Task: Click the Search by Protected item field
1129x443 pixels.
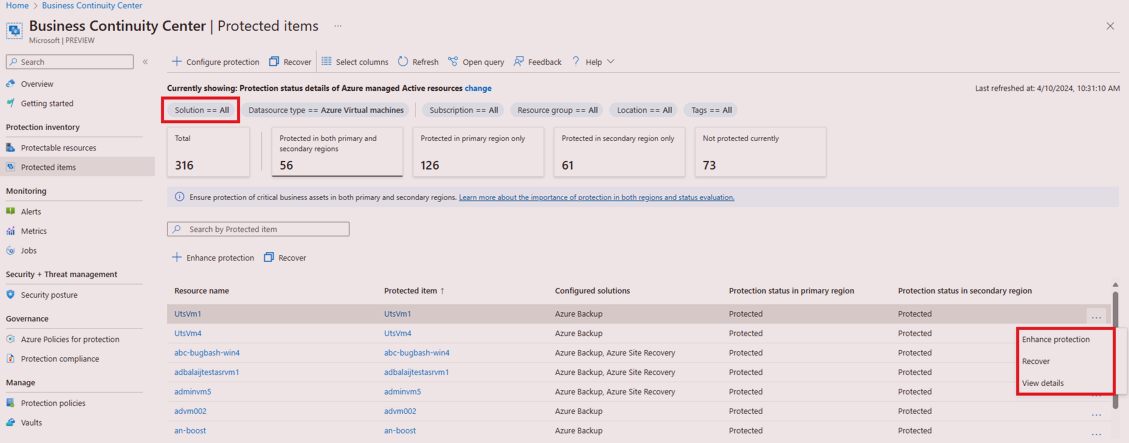Action: click(x=258, y=230)
